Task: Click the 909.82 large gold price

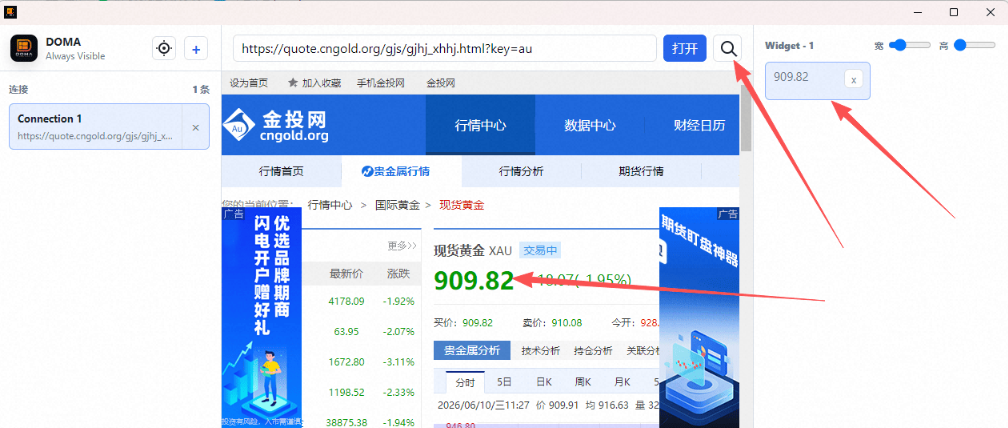Action: pos(474,281)
